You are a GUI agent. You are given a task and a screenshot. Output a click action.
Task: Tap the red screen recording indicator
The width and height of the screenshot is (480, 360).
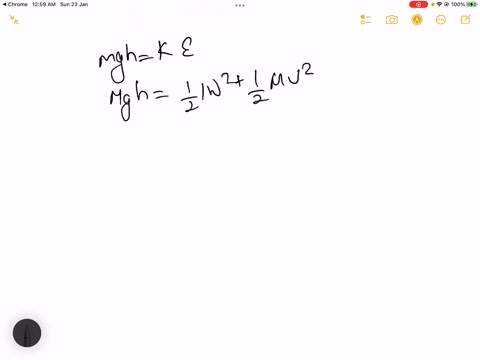418,5
